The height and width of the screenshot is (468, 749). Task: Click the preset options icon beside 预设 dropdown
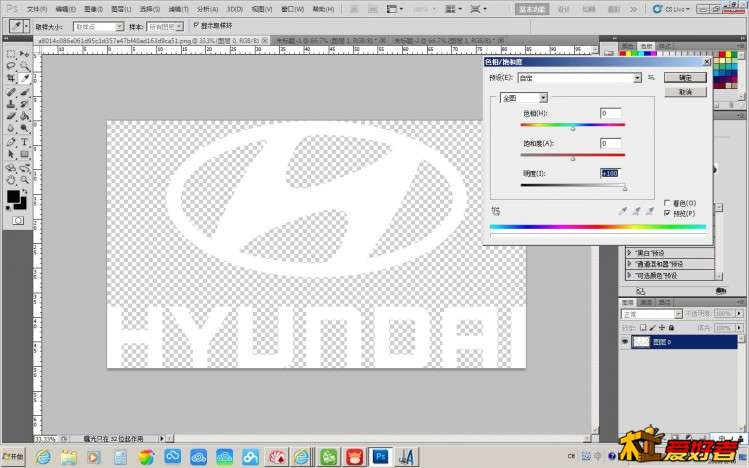[x=651, y=77]
